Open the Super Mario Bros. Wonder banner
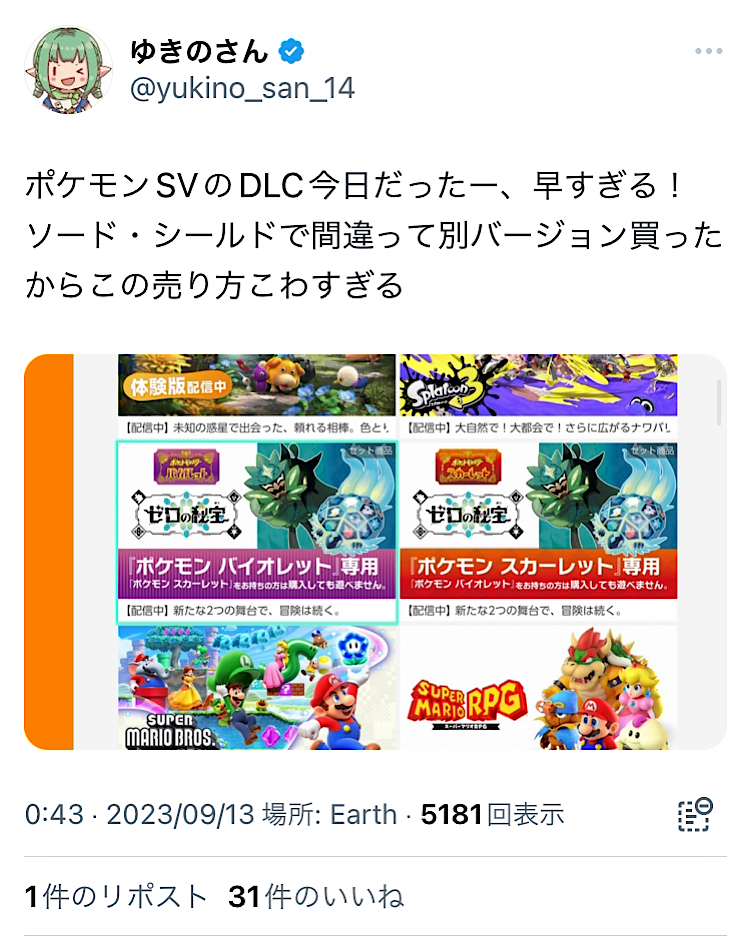 (x=258, y=688)
